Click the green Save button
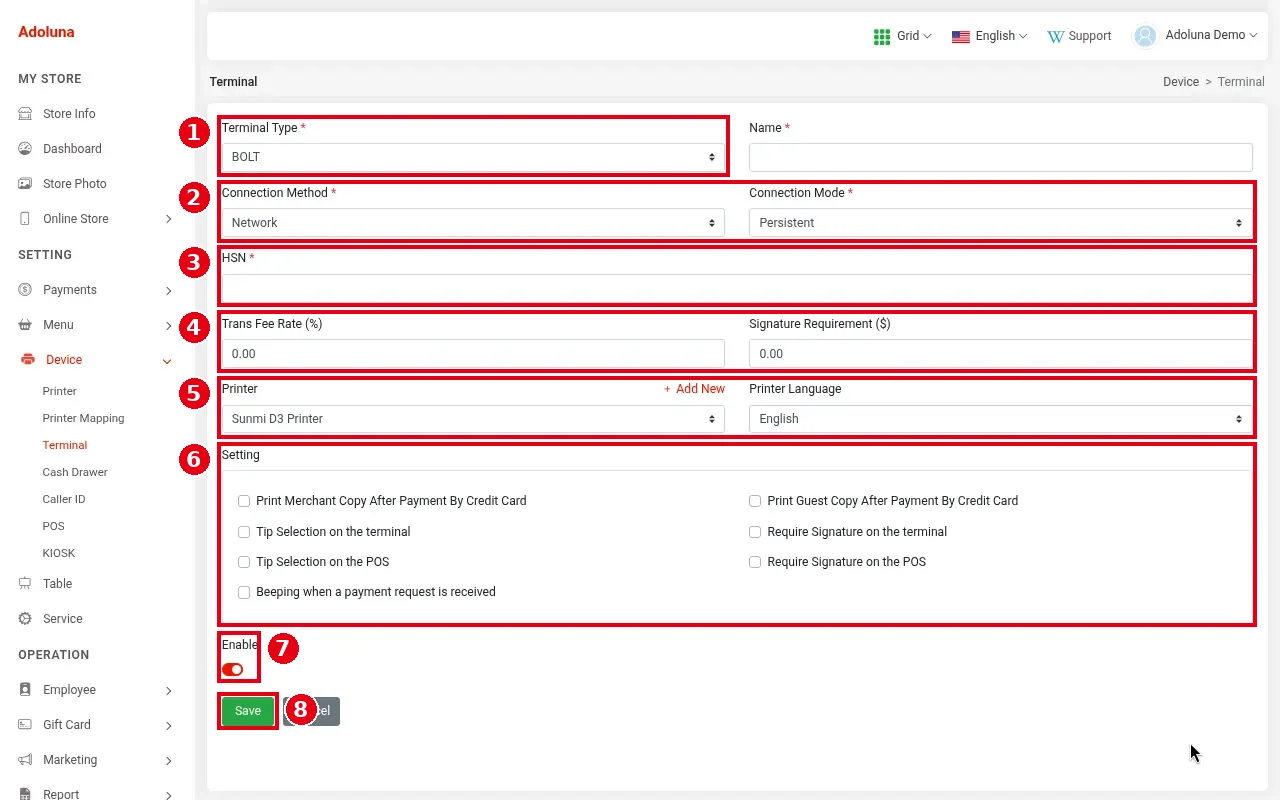The width and height of the screenshot is (1280, 800). (x=248, y=711)
